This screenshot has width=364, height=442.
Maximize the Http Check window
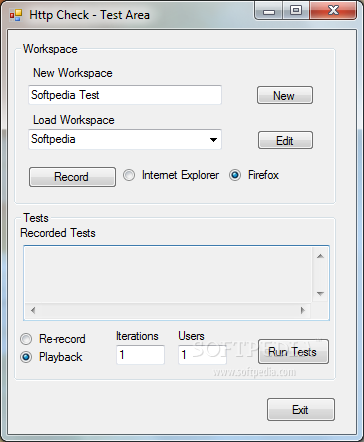(x=296, y=11)
